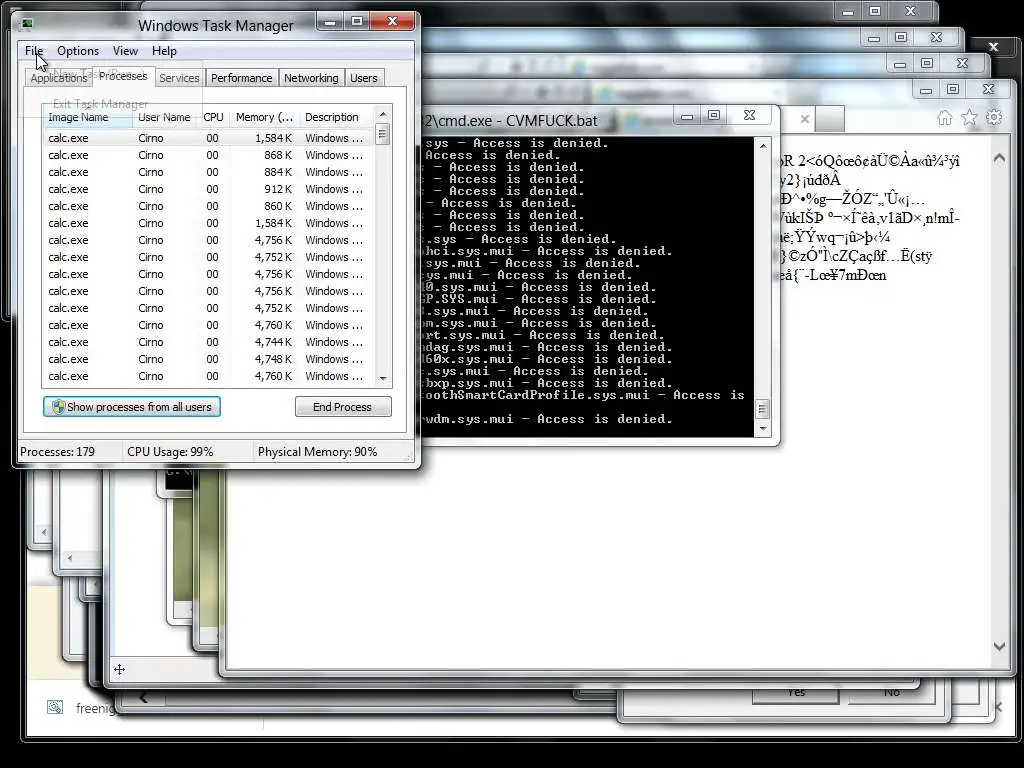Click browser page scroll down chevron
This screenshot has height=768, width=1024.
999,646
